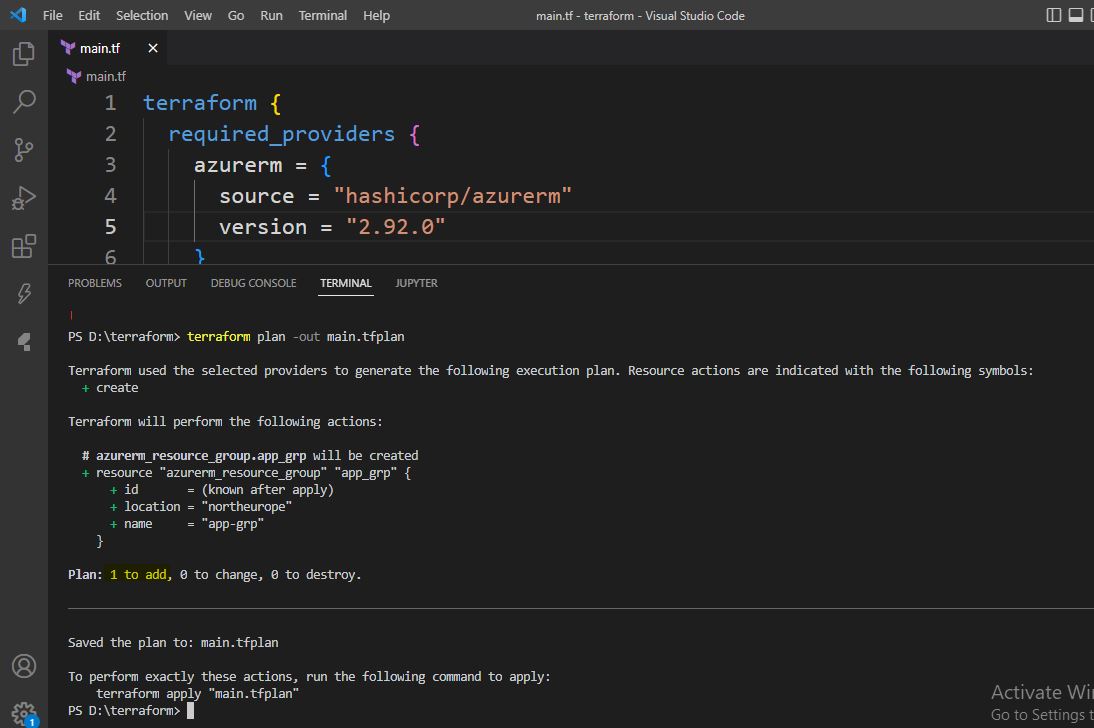The height and width of the screenshot is (728, 1094).
Task: Click main.tf in the breadcrumb bar
Action: [105, 76]
